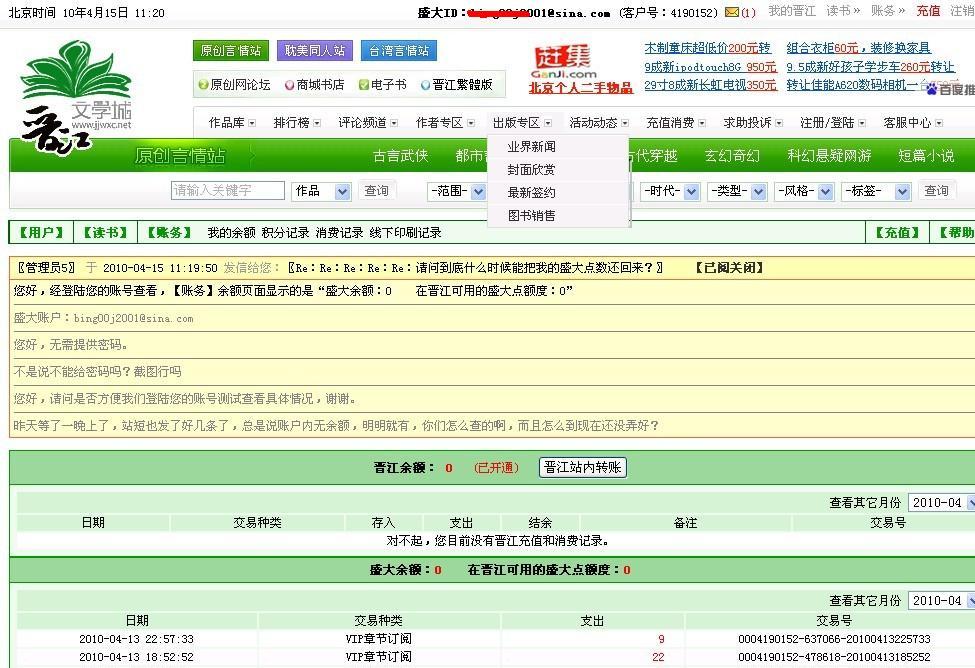Viewport: 975px width, 668px height.
Task: Open ad link 29寸8成新长虹电视350元
Action: 710,85
